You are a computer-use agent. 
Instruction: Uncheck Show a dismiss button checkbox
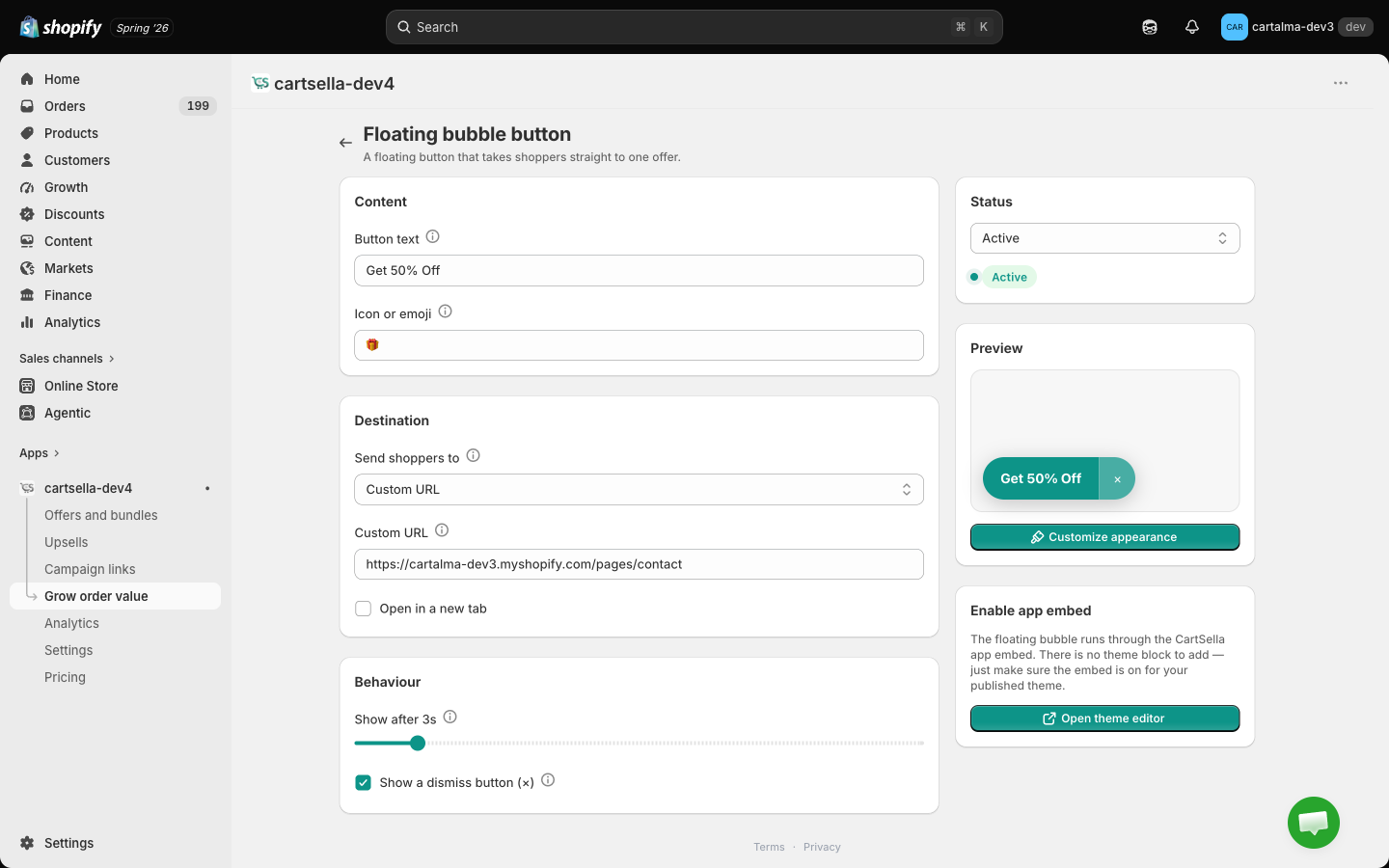(364, 783)
